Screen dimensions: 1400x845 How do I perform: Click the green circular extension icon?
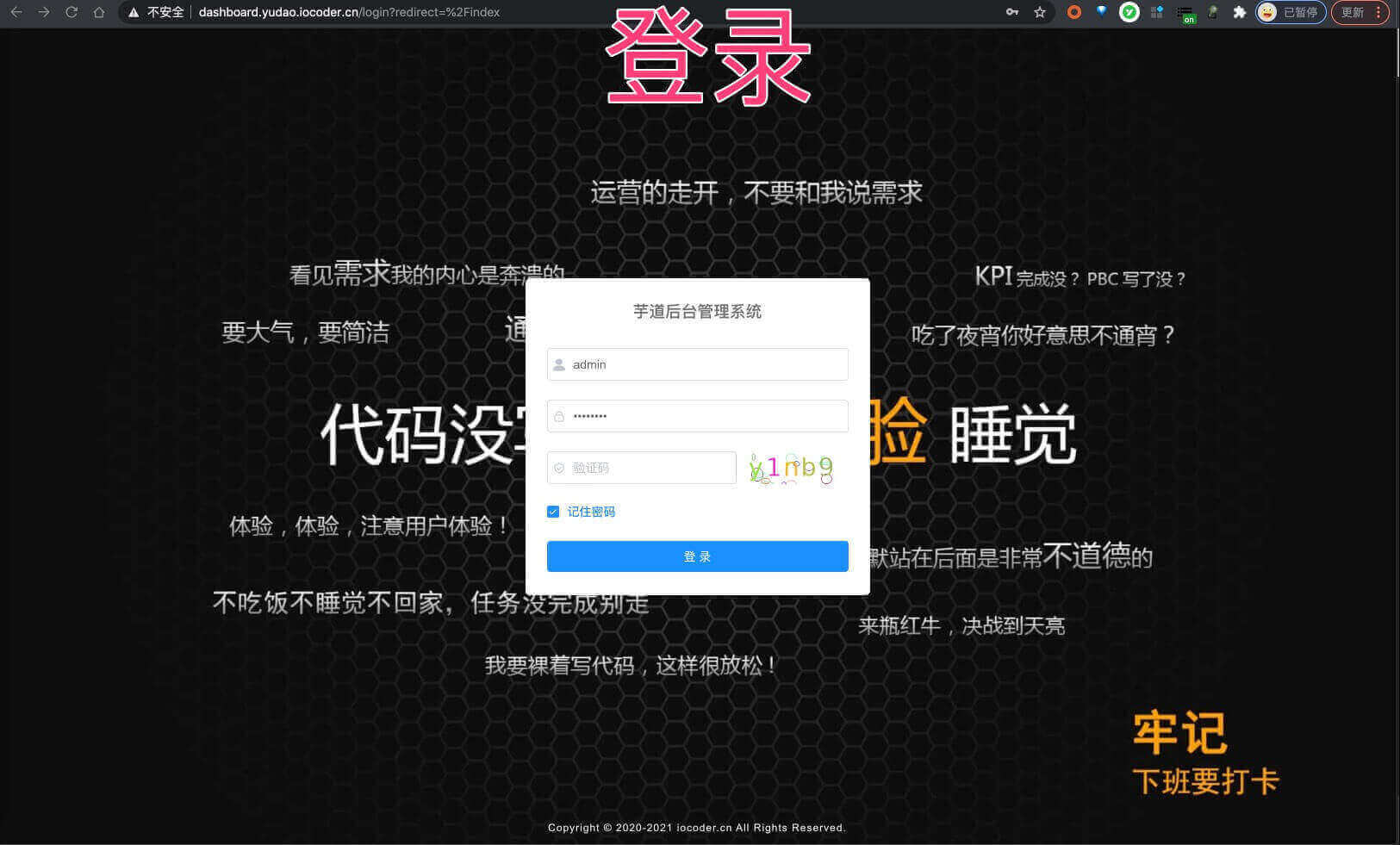tap(1129, 12)
